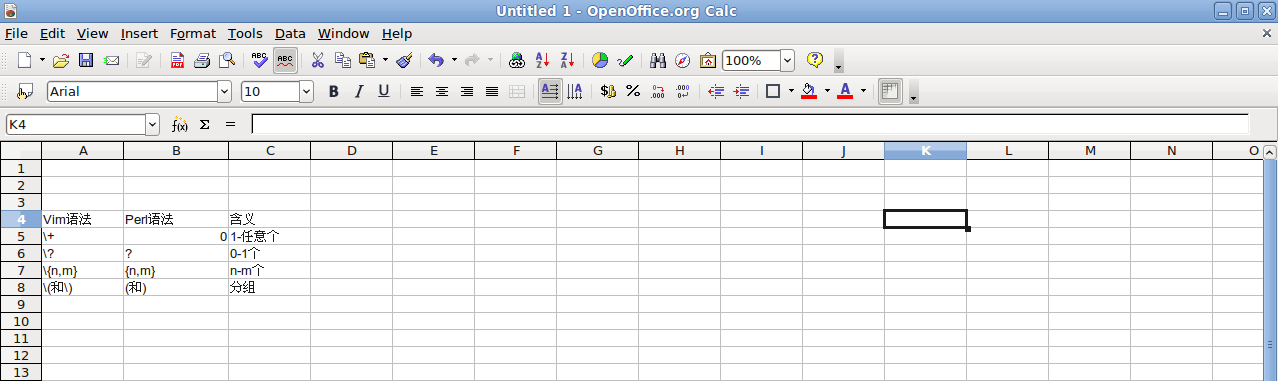Copy selection to clipboard

tap(343, 60)
